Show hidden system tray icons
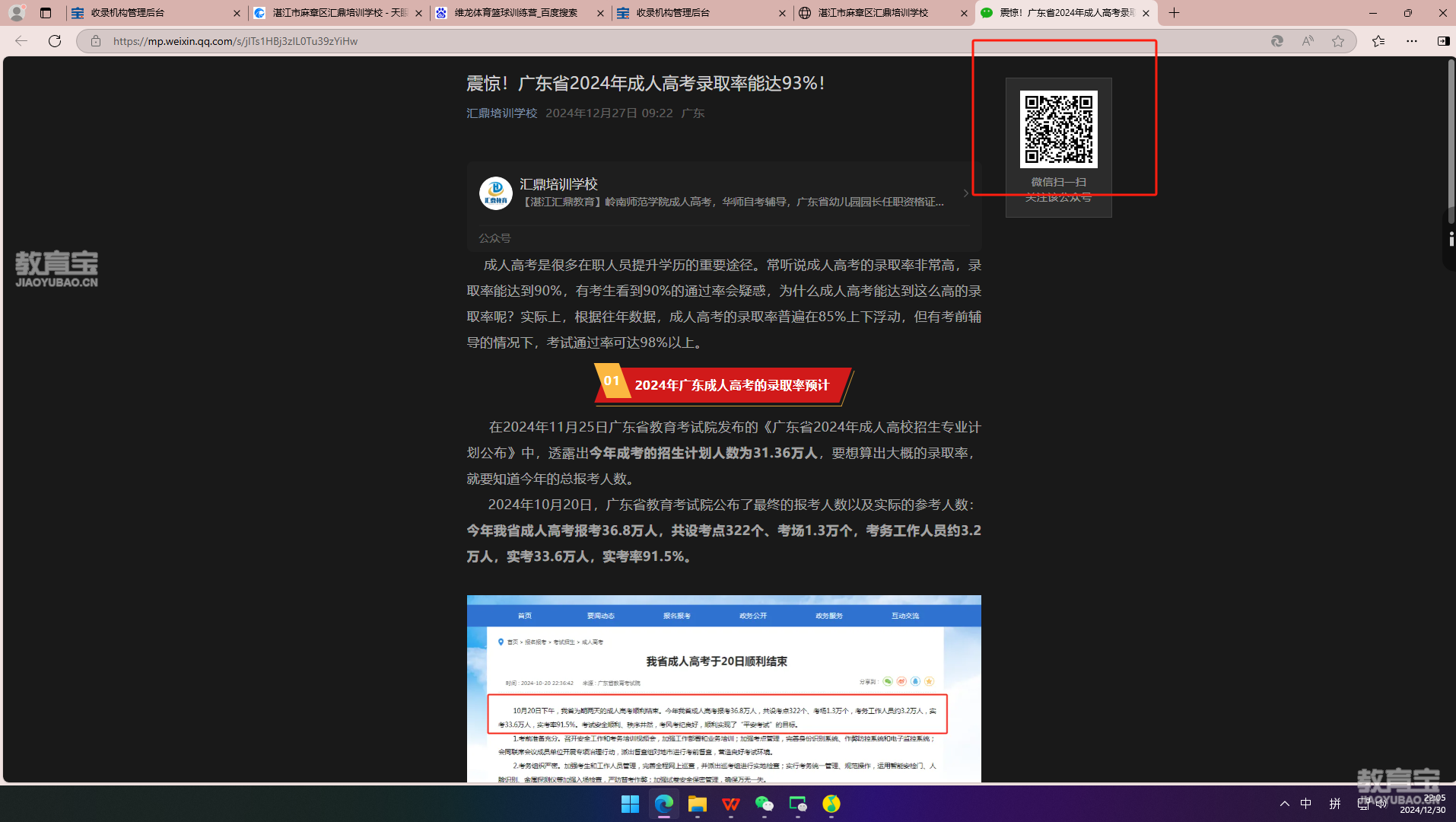Screen dimensions: 1456x822 pos(1285,804)
